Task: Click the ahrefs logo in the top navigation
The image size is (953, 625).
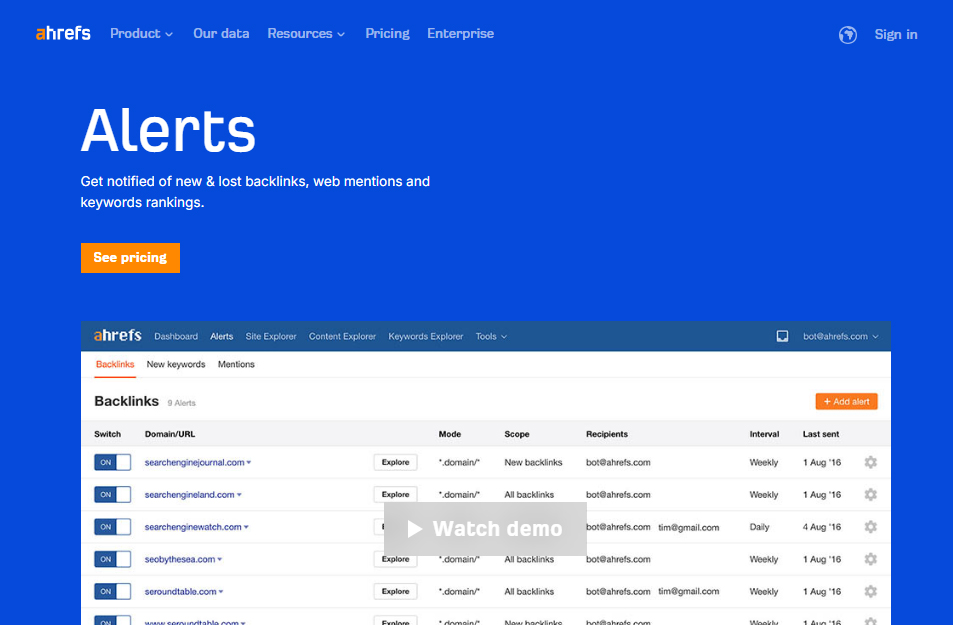Action: [63, 33]
